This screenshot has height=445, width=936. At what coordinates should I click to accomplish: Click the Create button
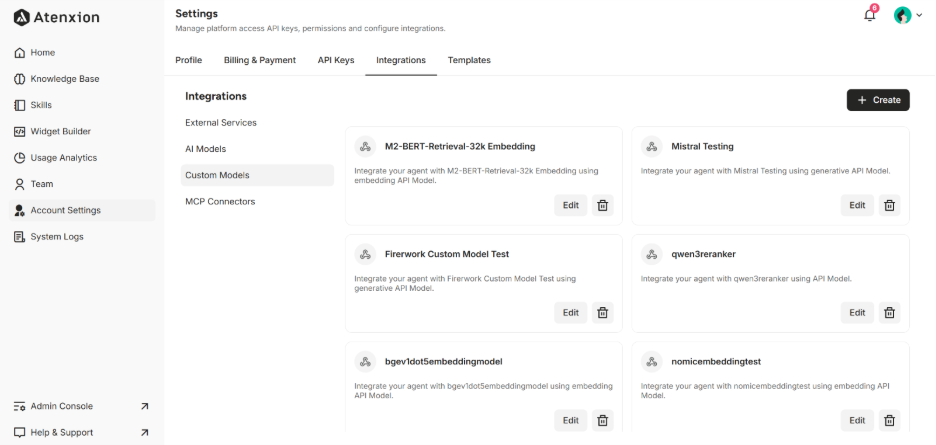point(878,100)
